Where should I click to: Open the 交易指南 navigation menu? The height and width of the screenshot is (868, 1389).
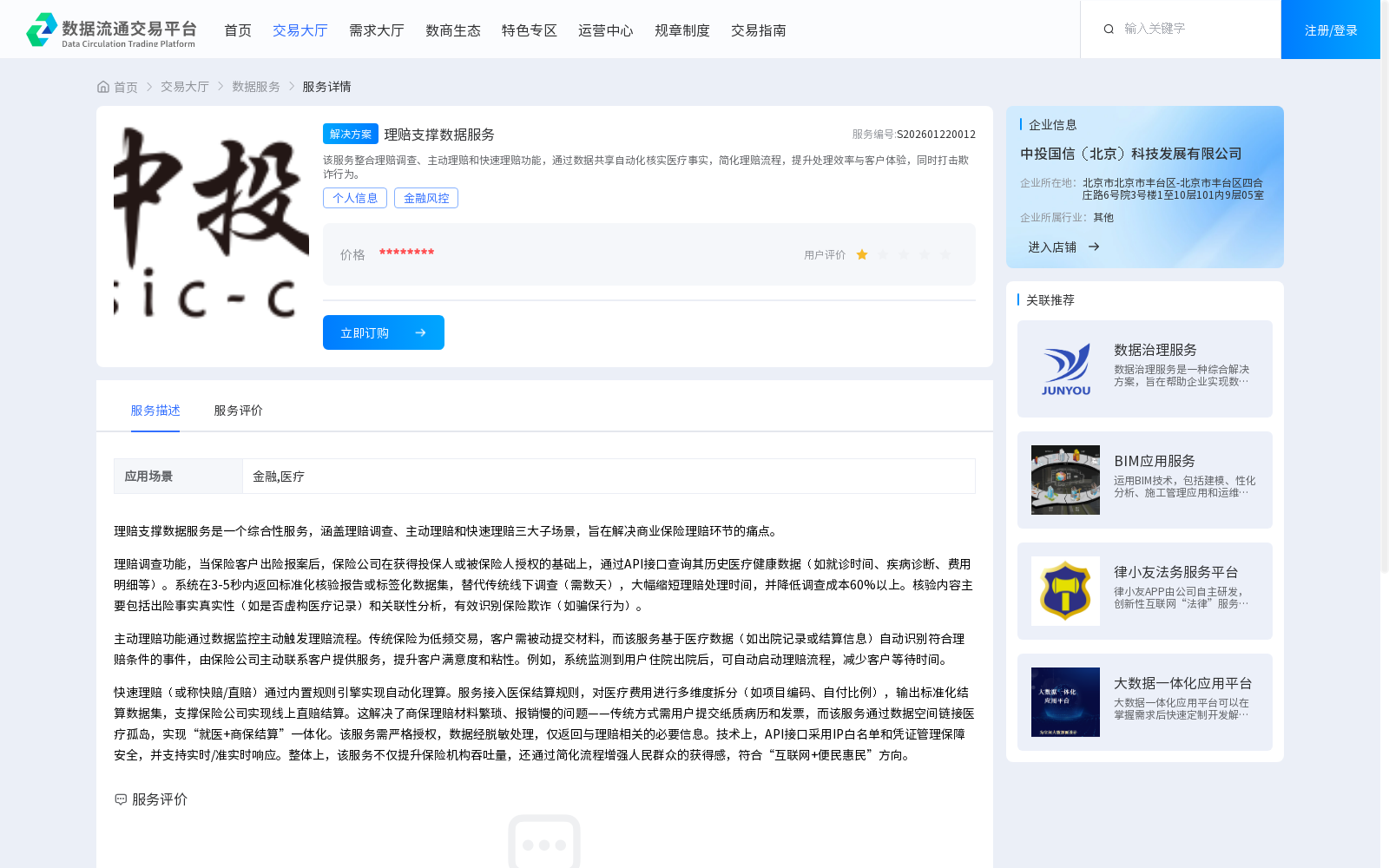pyautogui.click(x=759, y=30)
